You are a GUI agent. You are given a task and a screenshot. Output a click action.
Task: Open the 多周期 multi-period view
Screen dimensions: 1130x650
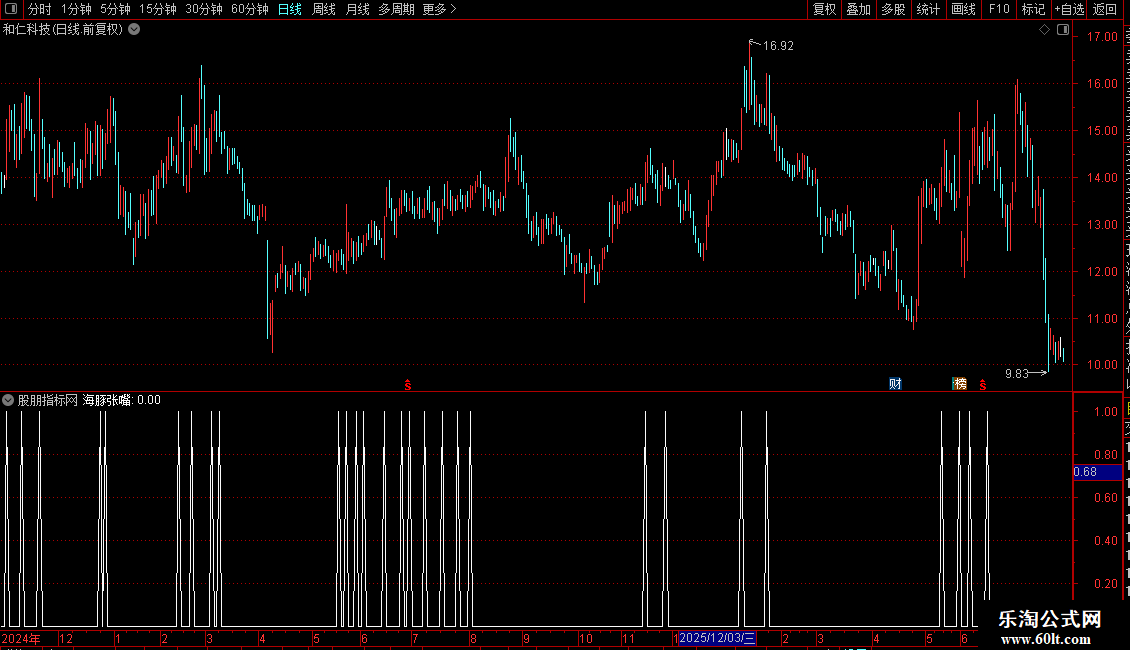click(x=396, y=9)
